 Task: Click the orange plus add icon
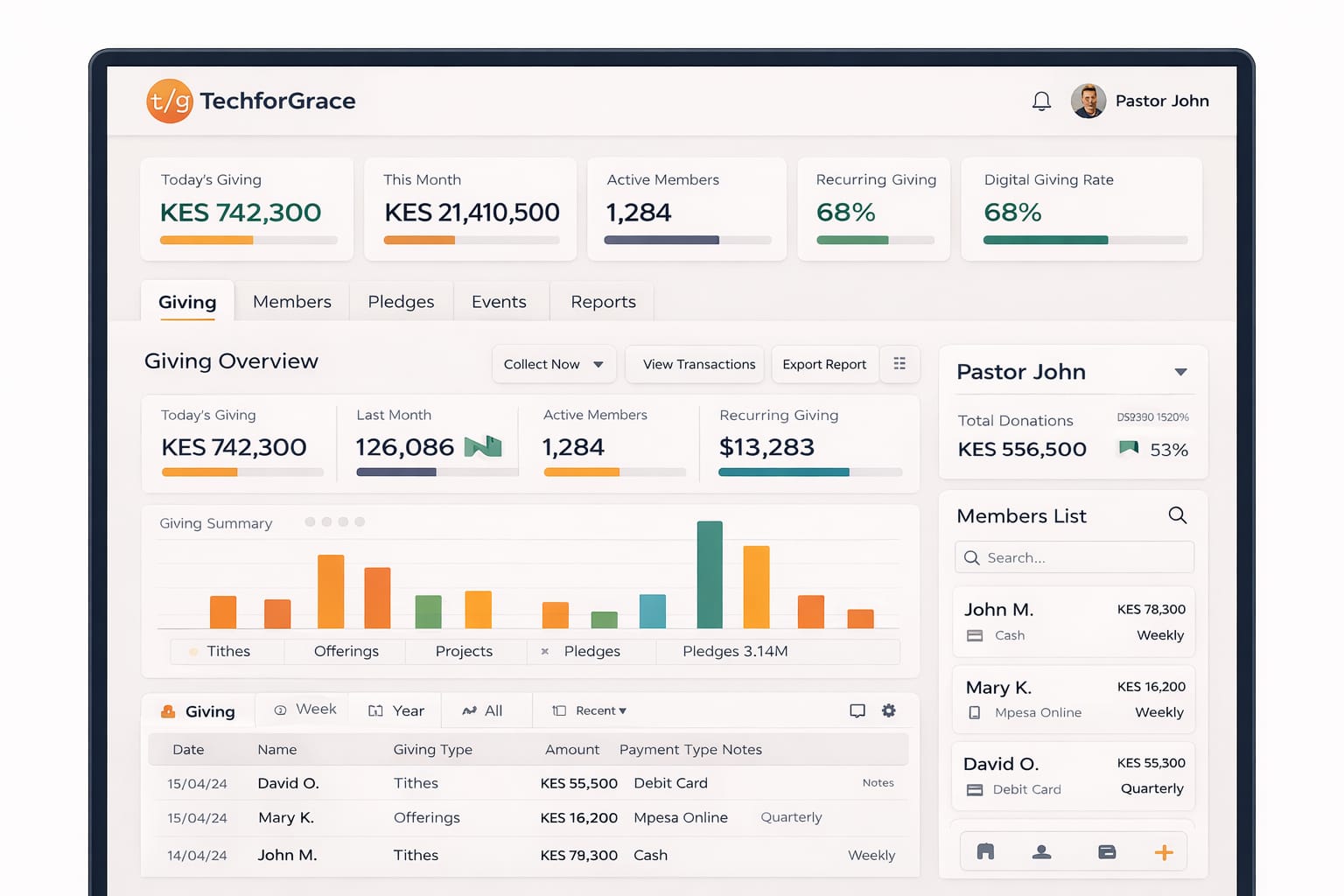1163,852
